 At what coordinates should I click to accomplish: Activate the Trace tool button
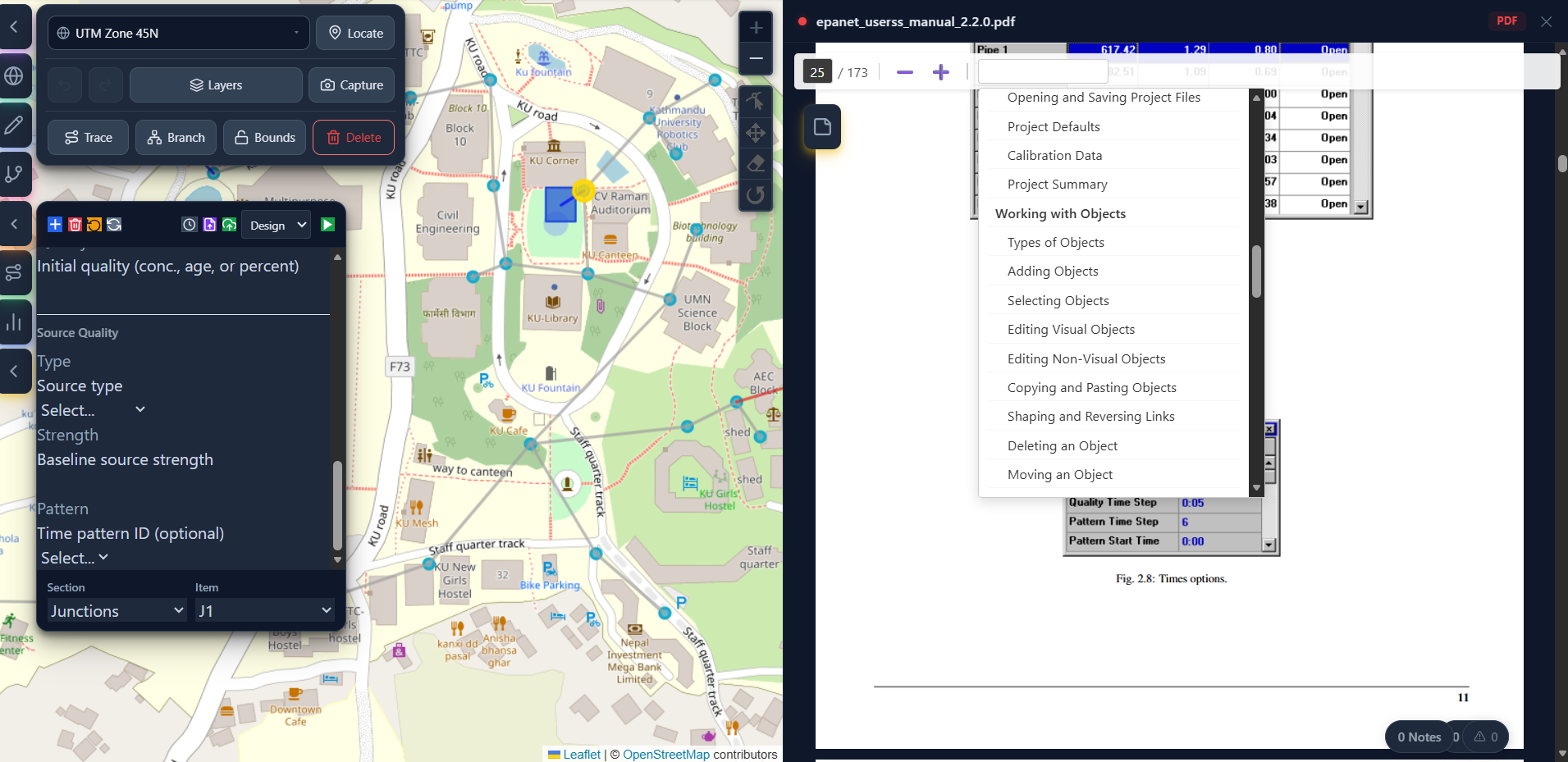click(88, 138)
